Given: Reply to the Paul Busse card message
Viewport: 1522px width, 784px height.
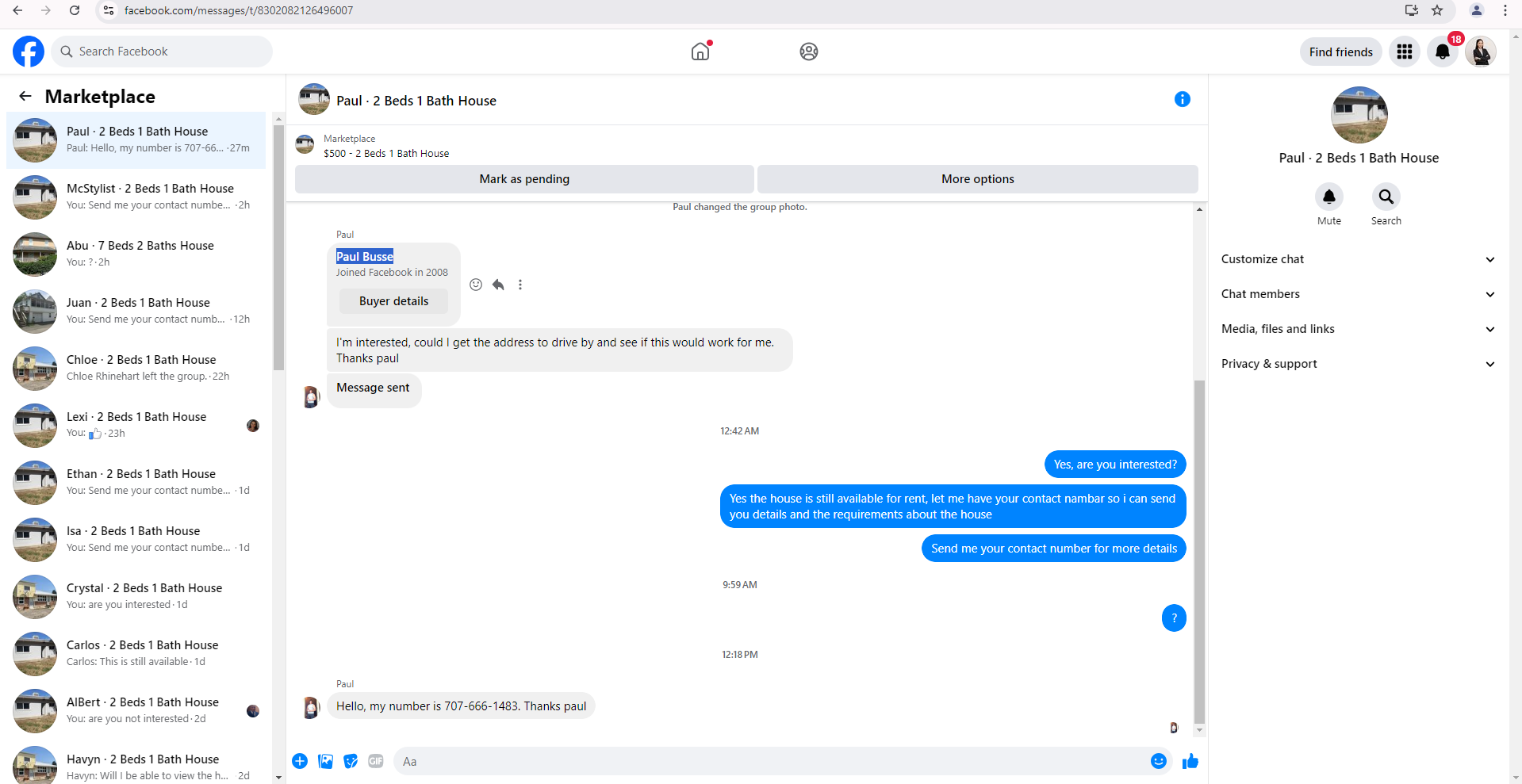Looking at the screenshot, I should coord(498,285).
